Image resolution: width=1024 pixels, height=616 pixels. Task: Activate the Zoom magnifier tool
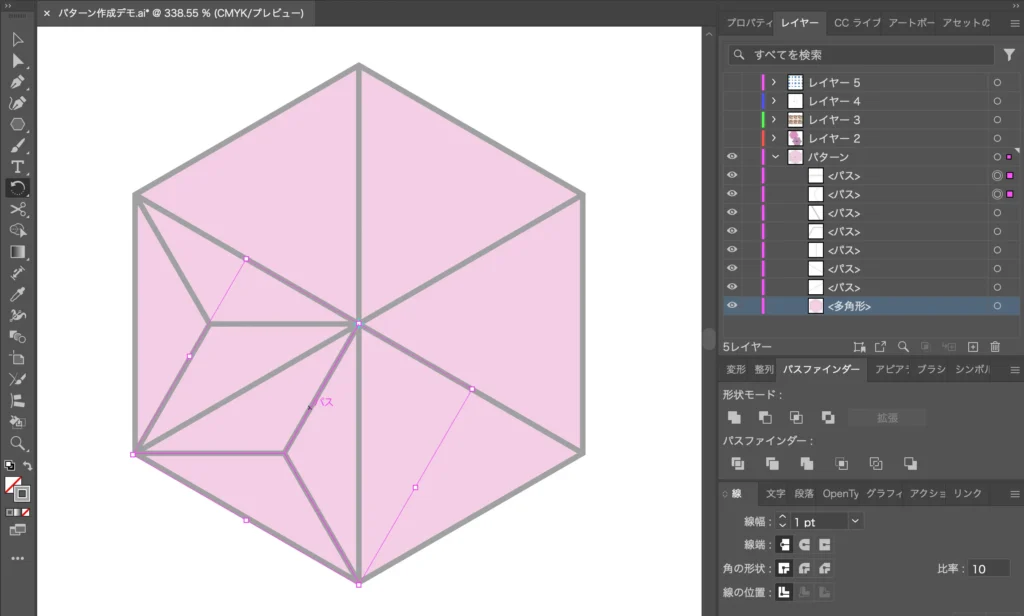[17, 442]
